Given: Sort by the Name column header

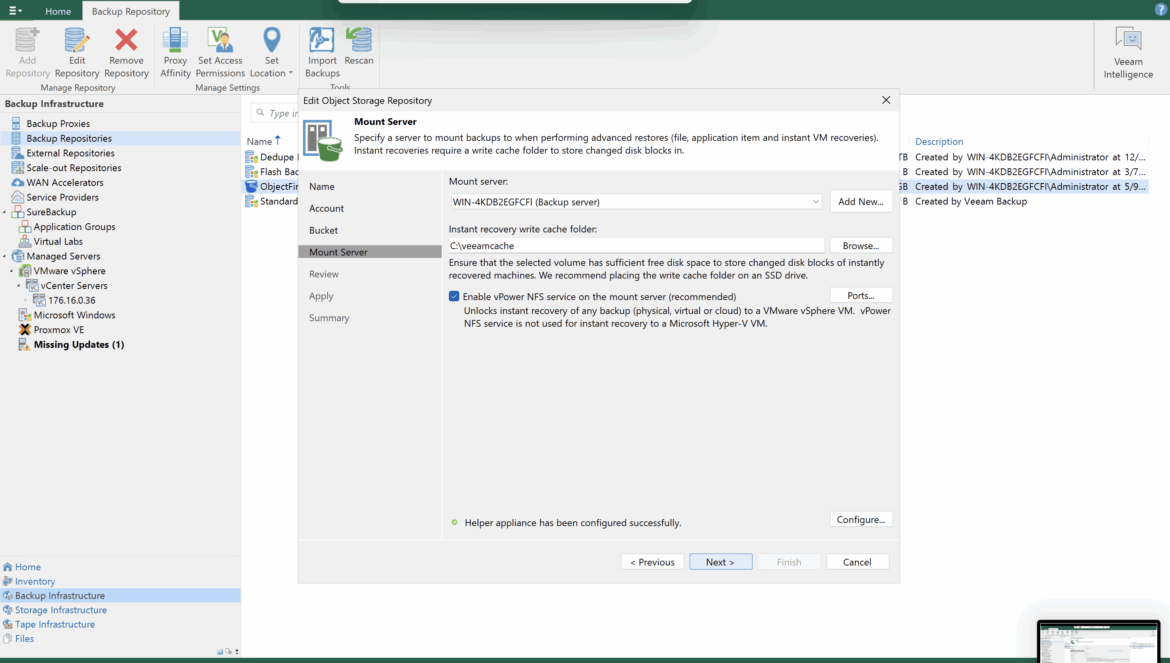Looking at the screenshot, I should pos(259,142).
